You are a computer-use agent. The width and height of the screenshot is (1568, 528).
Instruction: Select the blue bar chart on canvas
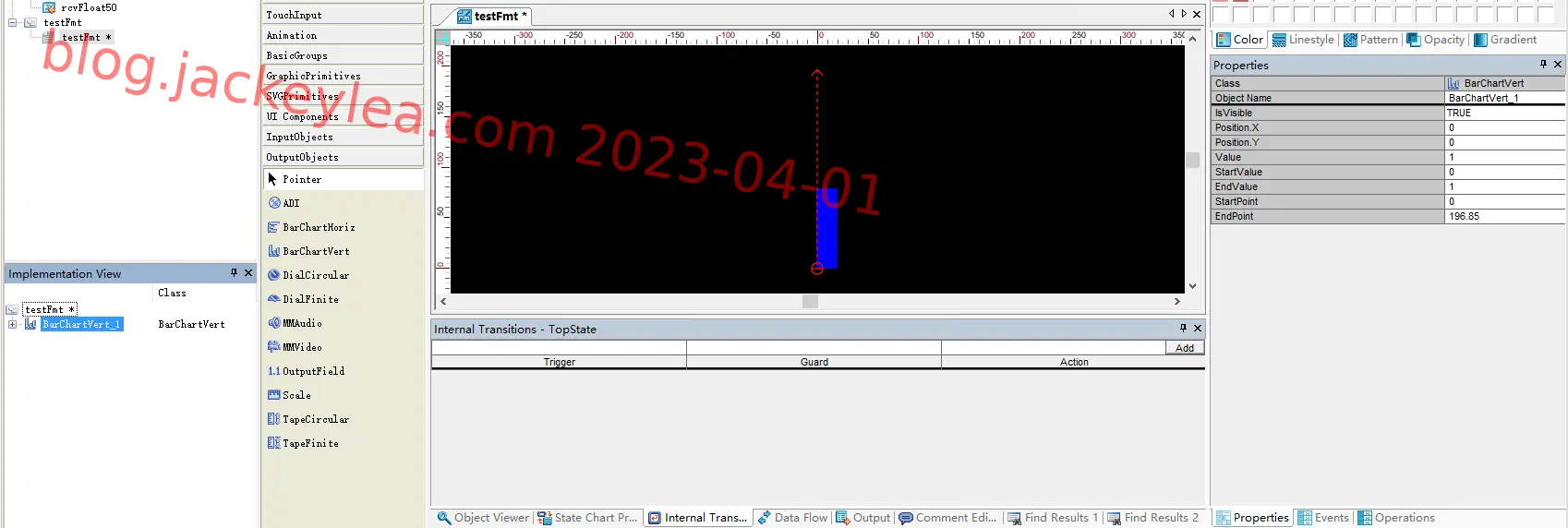point(827,228)
